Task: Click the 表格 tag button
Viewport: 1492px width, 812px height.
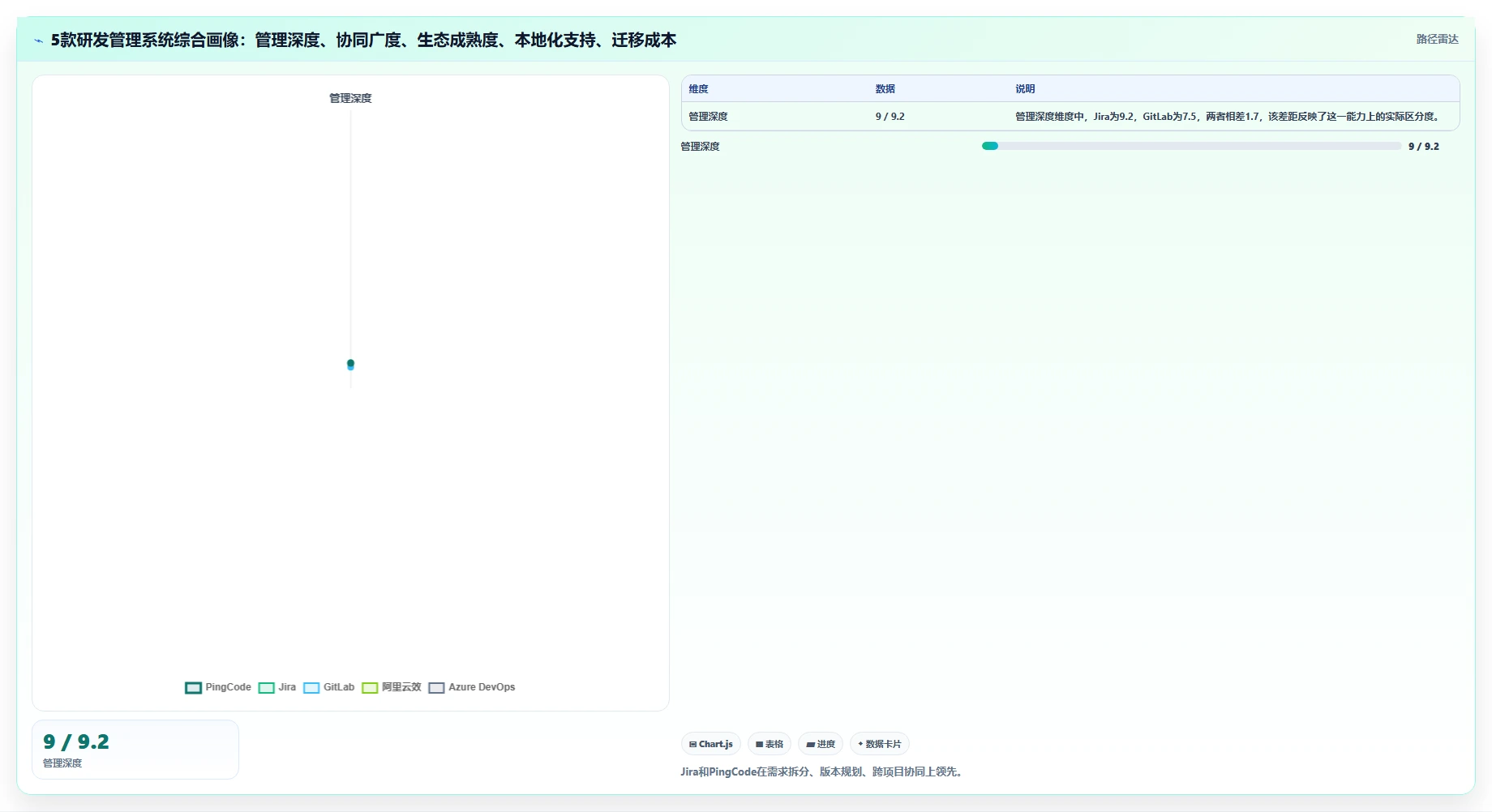Action: 770,744
